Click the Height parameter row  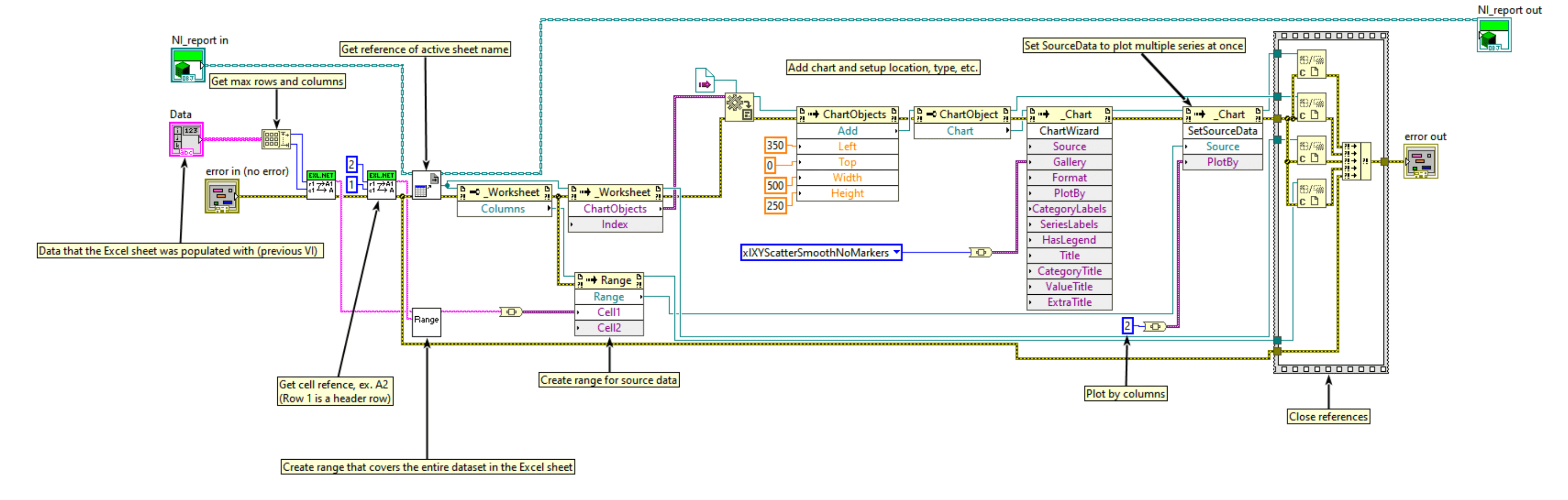[847, 193]
